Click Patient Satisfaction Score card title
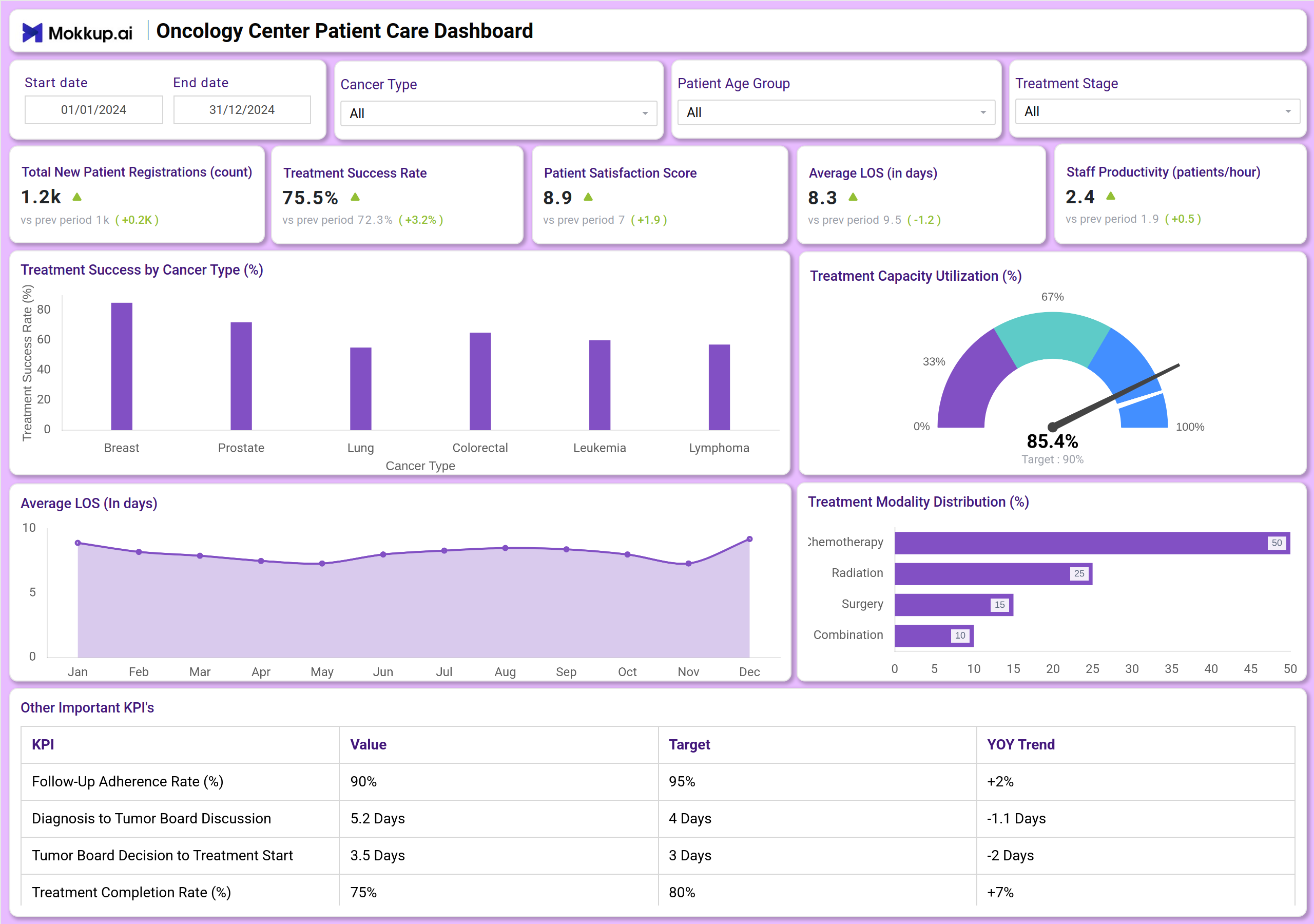Screen dimensions: 1314x924 point(621,173)
